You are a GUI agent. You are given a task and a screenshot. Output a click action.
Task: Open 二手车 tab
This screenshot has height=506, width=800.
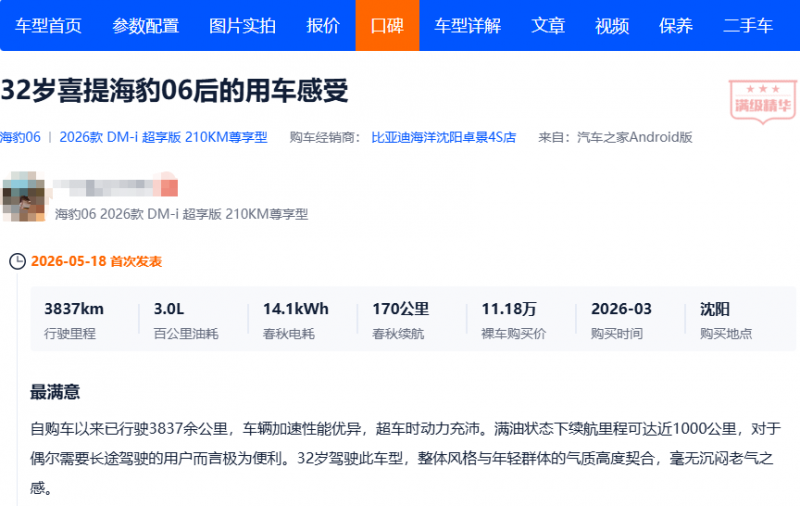(748, 26)
